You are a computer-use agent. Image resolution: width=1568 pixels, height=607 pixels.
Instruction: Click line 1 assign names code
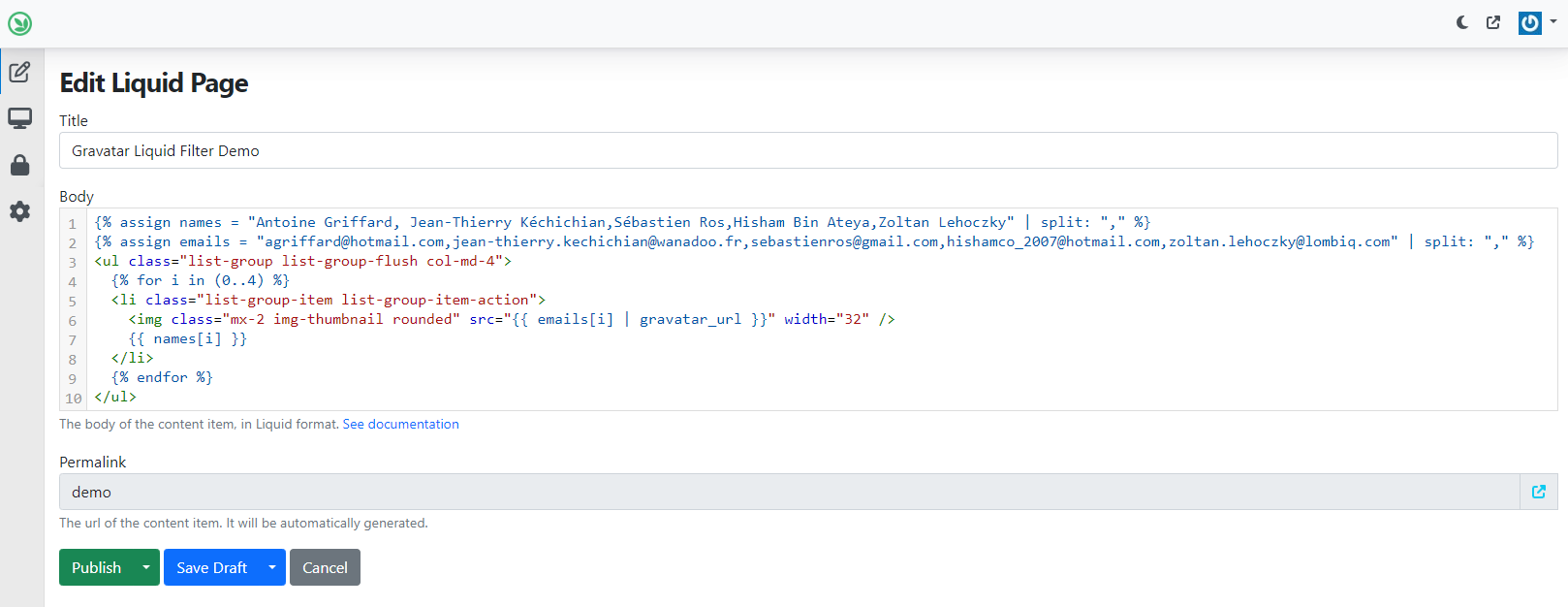pos(622,222)
